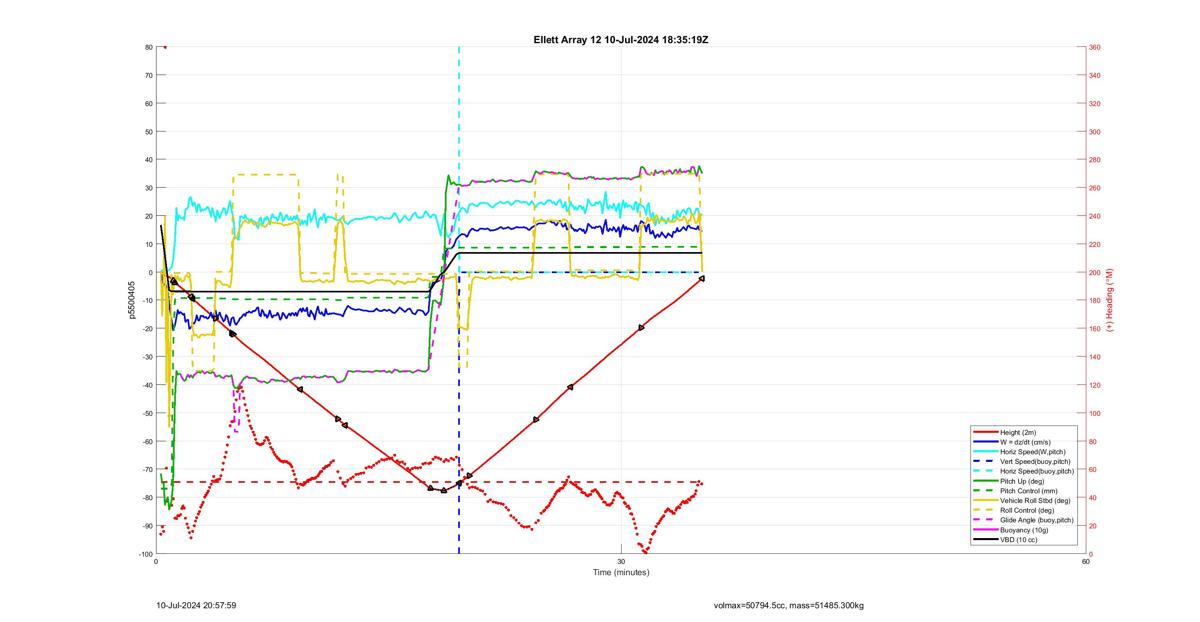Click the right axis tick label '360'
The image size is (1200, 622).
pos(1095,47)
